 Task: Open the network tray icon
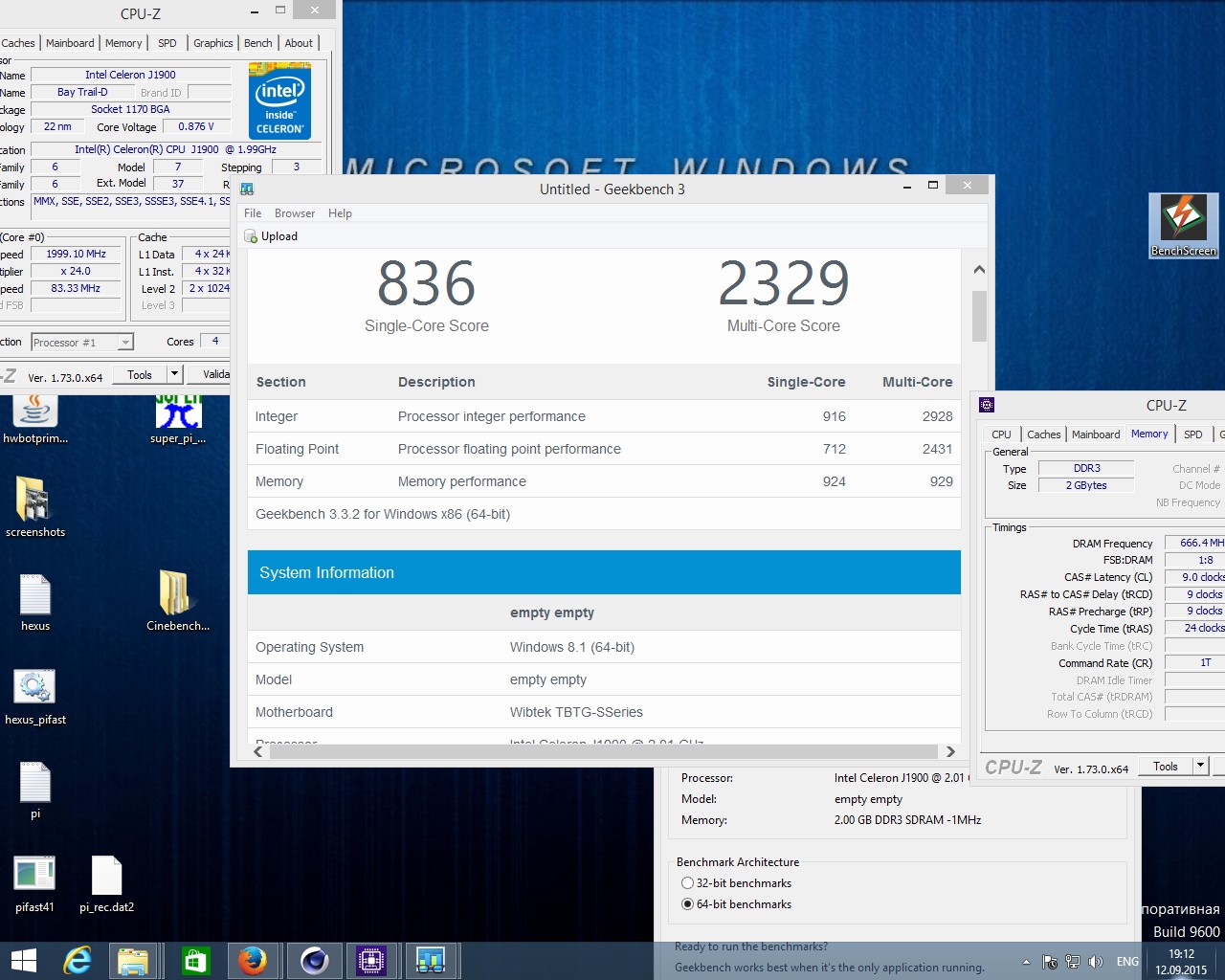1073,962
